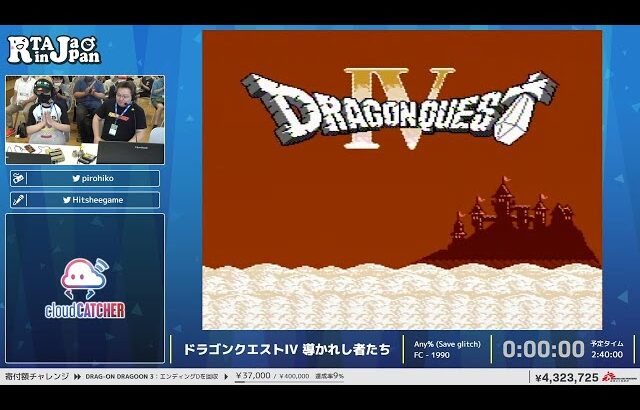Viewport: 640px width, 410px height.
Task: Click the RTA in Japan logo
Action: point(54,49)
